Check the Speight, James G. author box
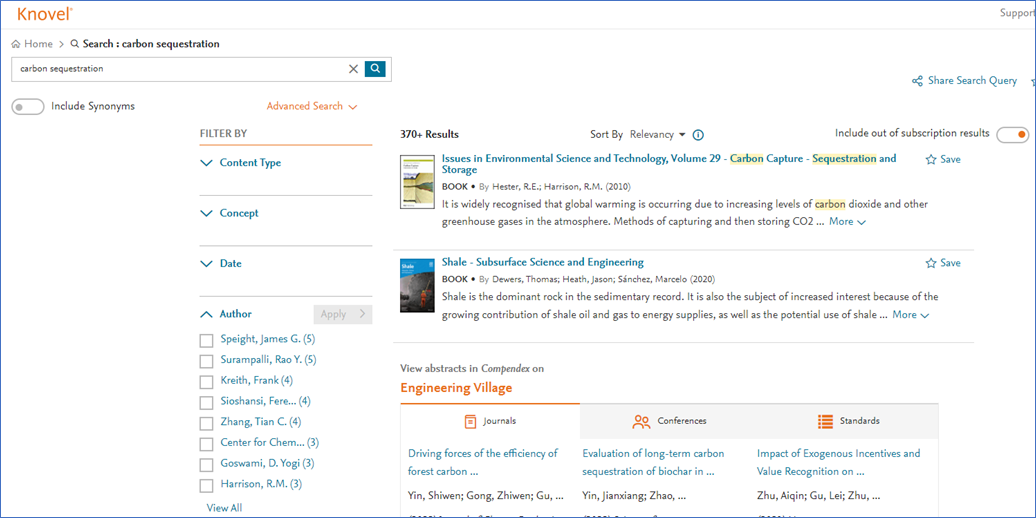 pyautogui.click(x=207, y=340)
